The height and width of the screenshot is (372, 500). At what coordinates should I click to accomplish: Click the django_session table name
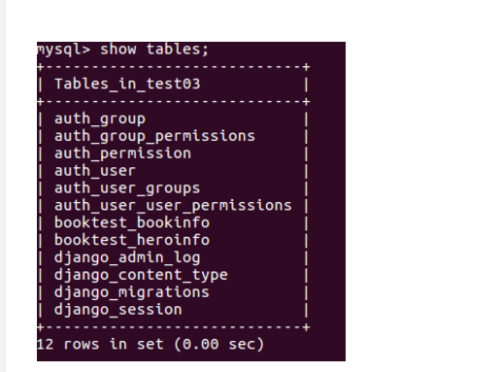[118, 310]
